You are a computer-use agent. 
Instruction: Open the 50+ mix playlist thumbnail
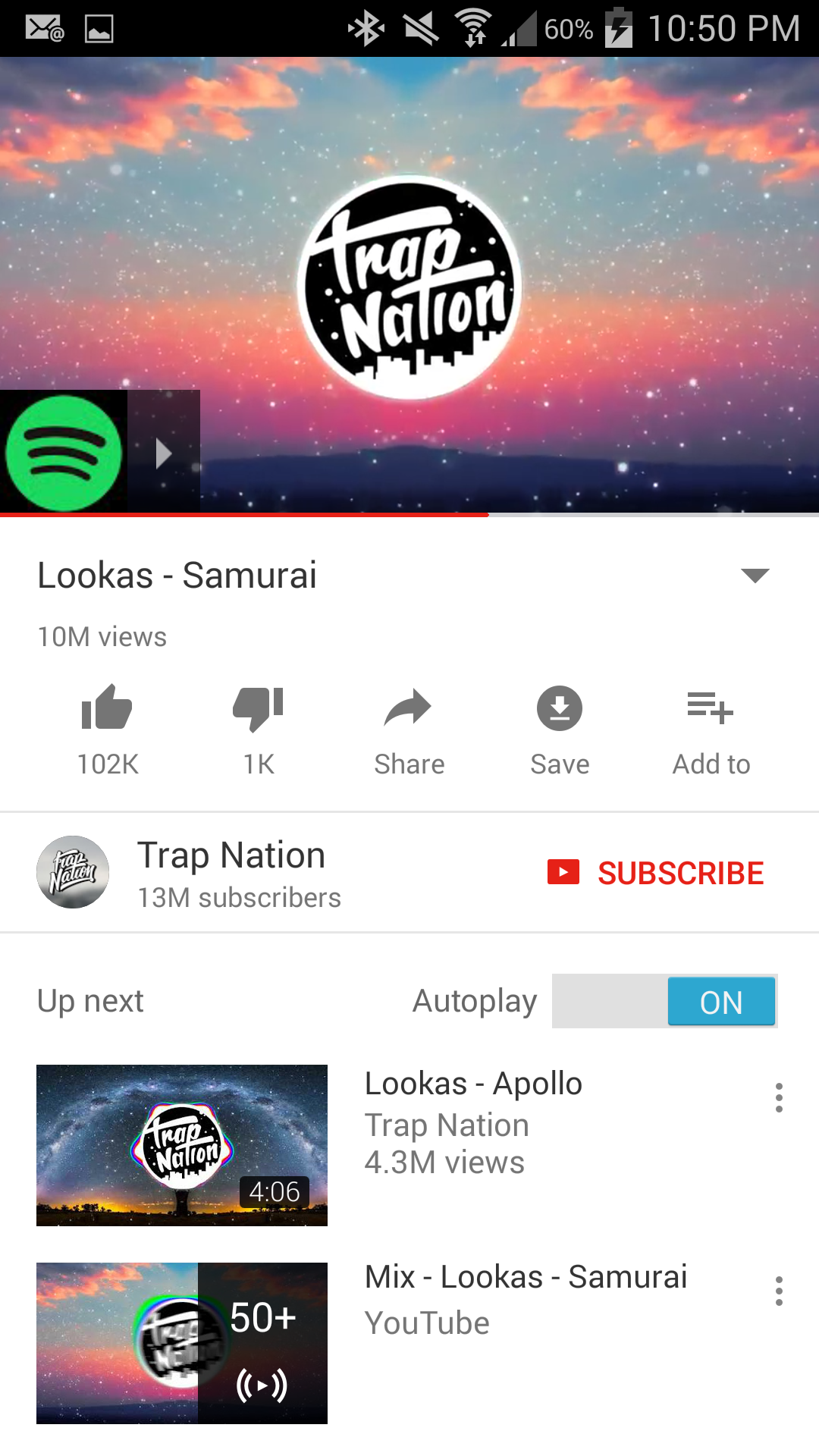click(x=182, y=1343)
